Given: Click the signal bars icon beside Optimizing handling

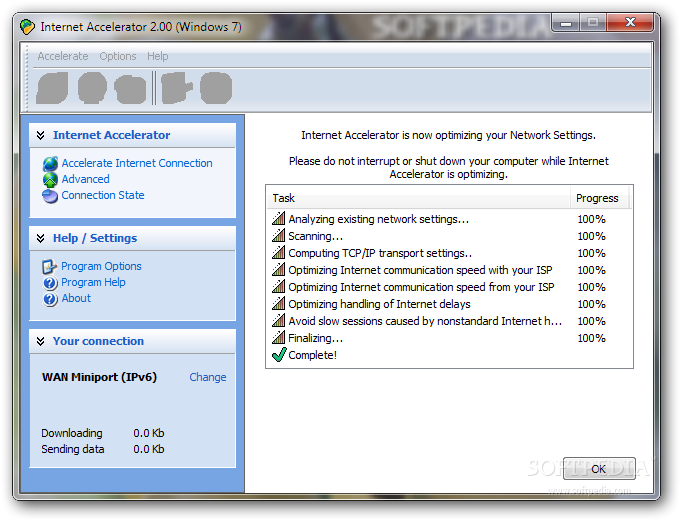Looking at the screenshot, I should point(278,303).
